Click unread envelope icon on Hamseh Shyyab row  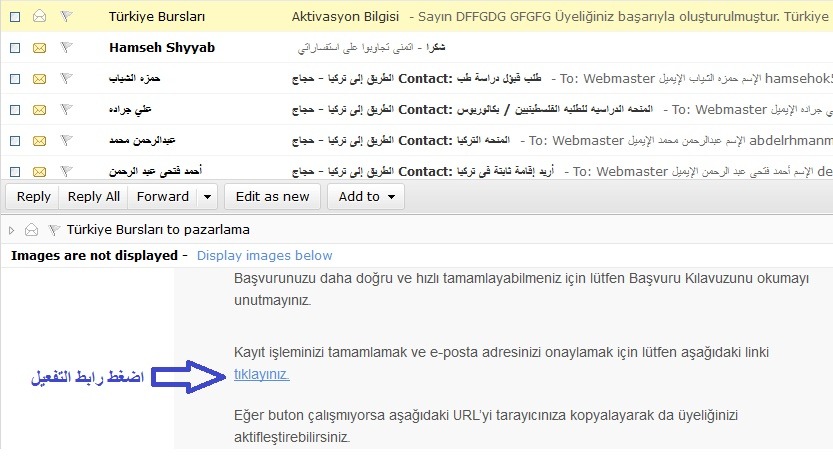[x=39, y=48]
